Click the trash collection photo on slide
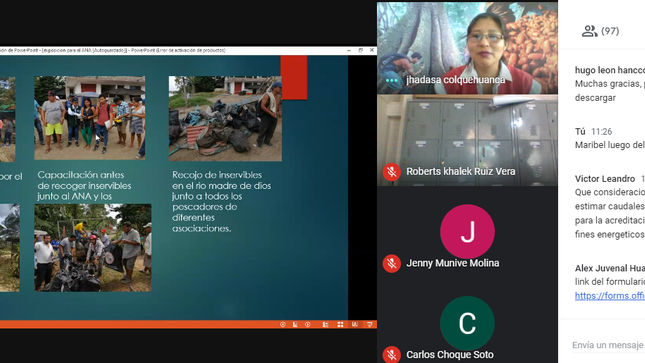645x363 pixels. 225,118
